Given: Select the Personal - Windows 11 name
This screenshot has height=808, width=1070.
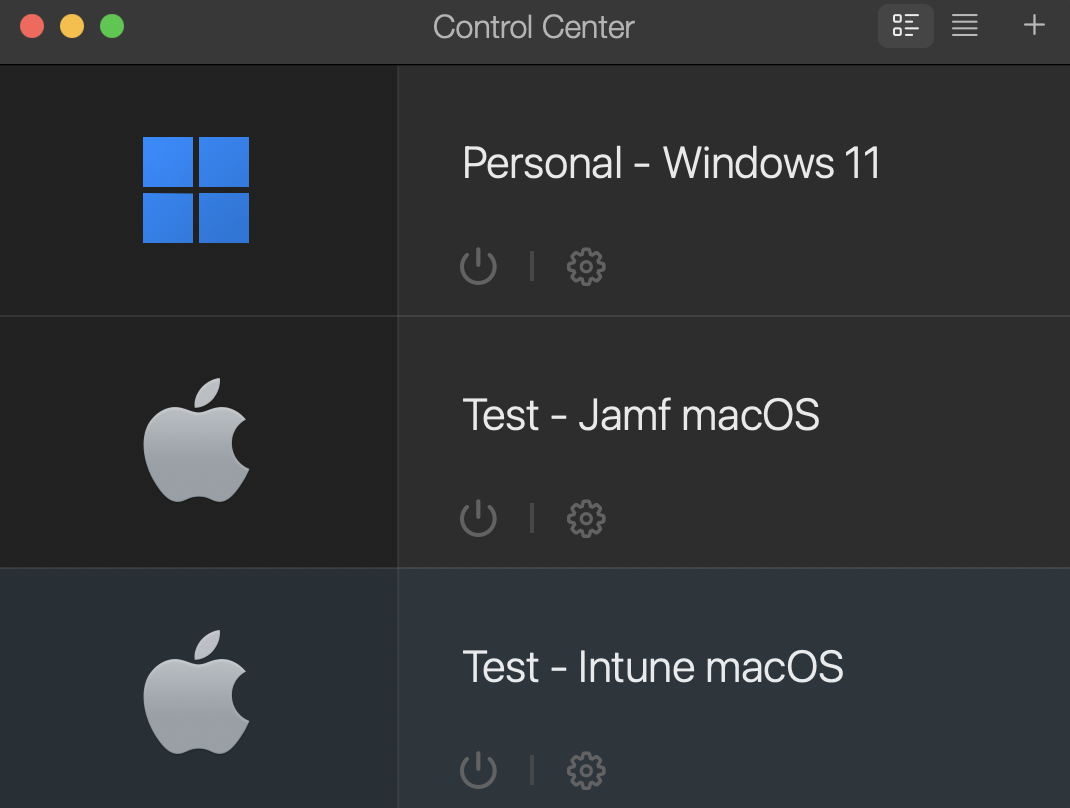Looking at the screenshot, I should coord(671,163).
